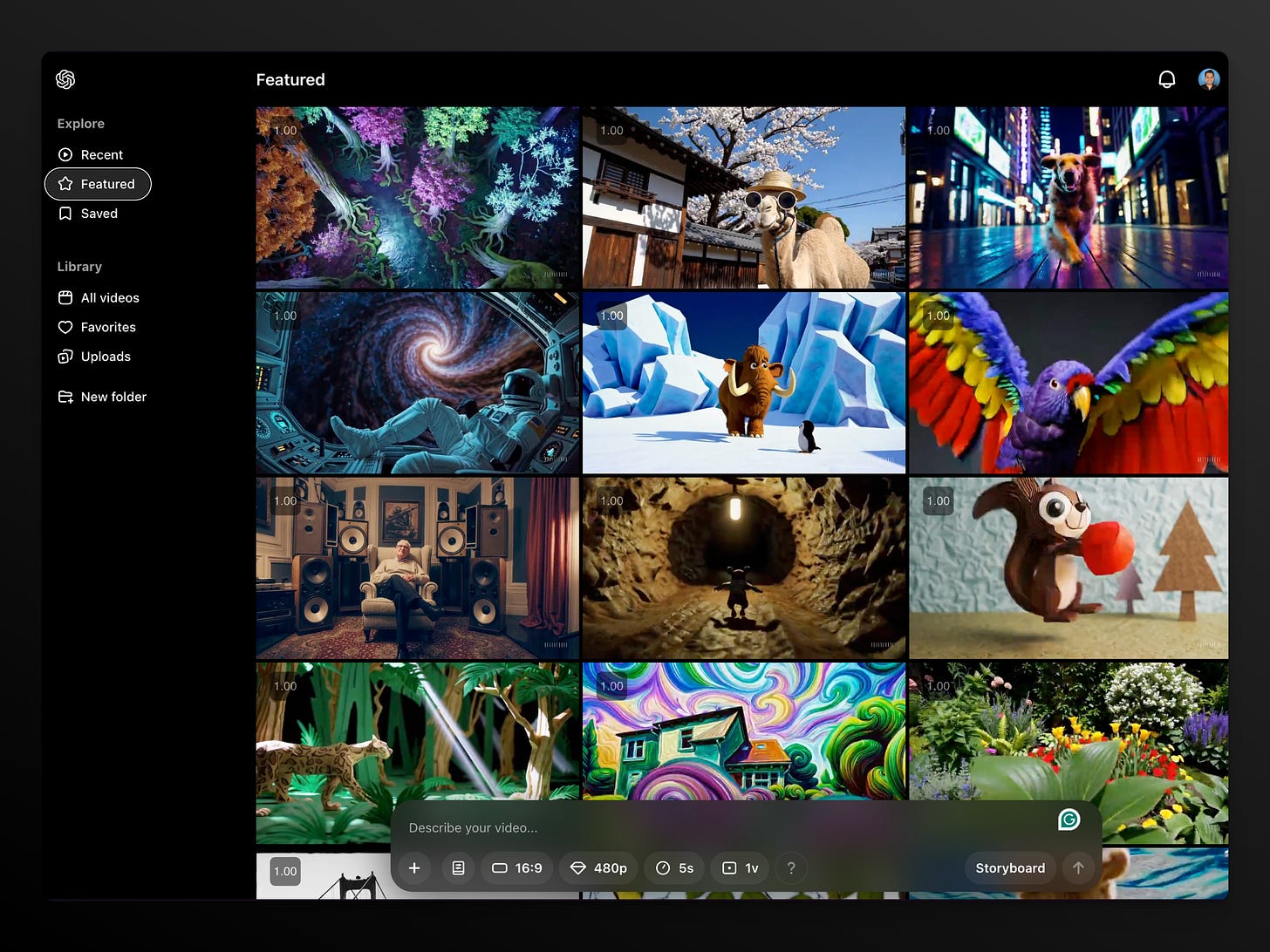Image resolution: width=1270 pixels, height=952 pixels.
Task: Open the 16:9 aspect ratio dropdown
Action: tap(517, 868)
